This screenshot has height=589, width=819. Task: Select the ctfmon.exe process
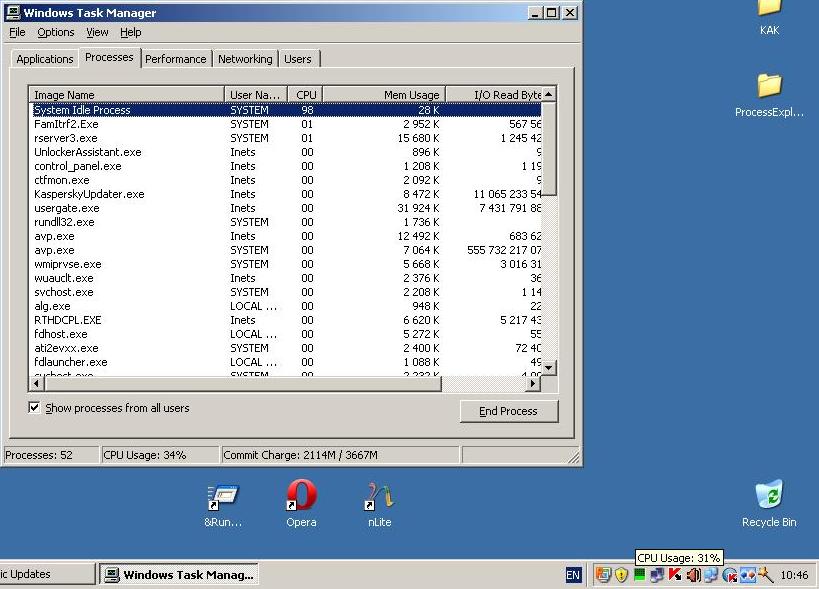[285, 180]
